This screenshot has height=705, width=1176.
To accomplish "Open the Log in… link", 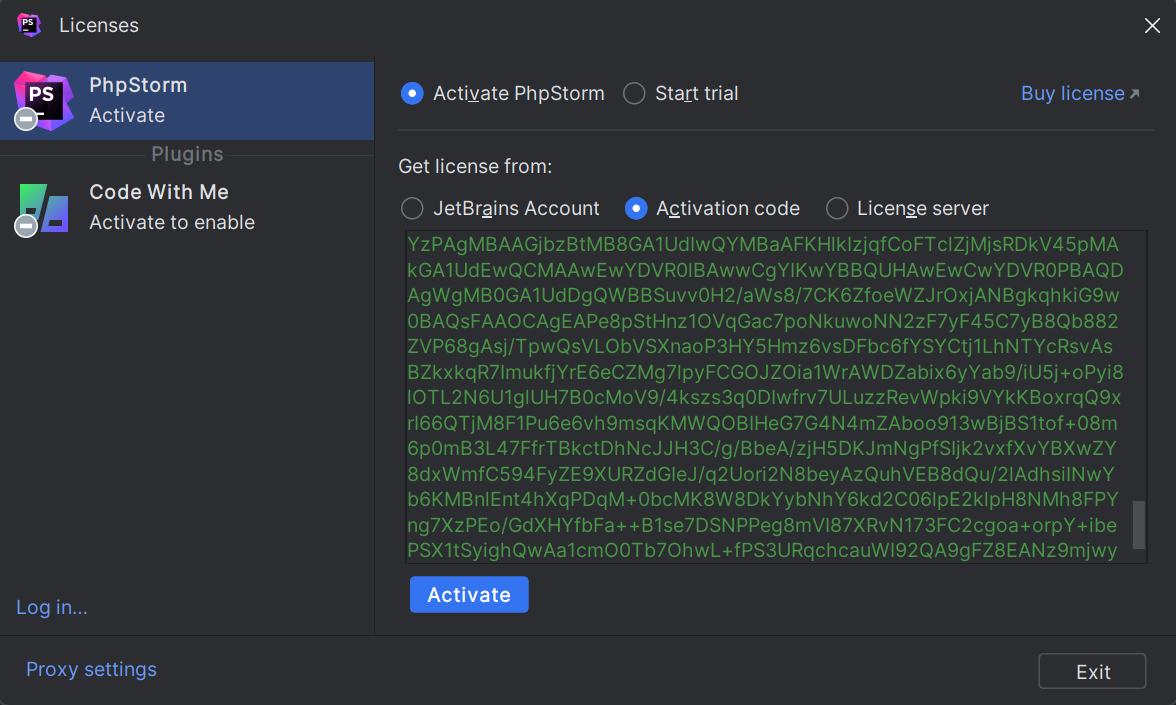I will (x=52, y=607).
